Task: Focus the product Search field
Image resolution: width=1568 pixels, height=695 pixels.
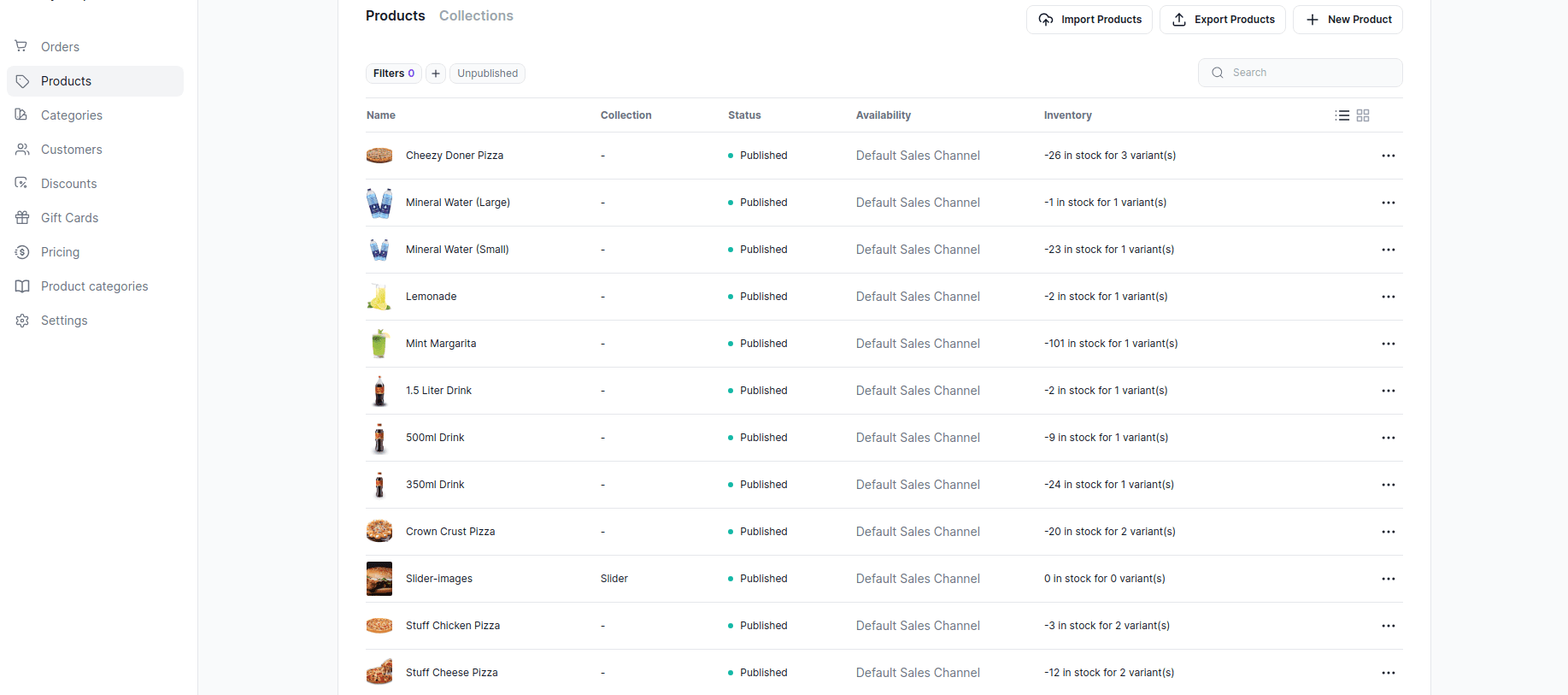Action: point(1301,73)
